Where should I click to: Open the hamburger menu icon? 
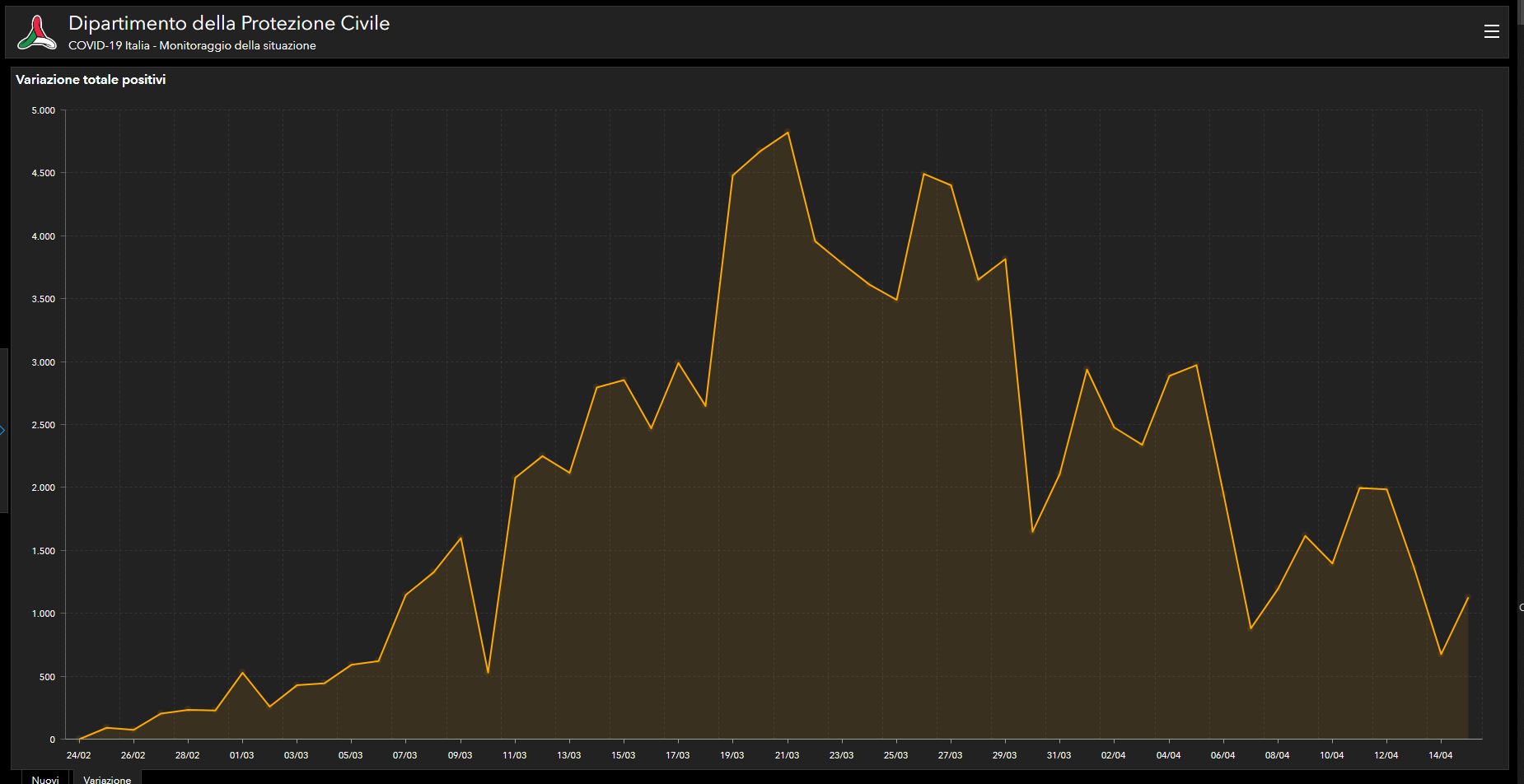coord(1491,31)
